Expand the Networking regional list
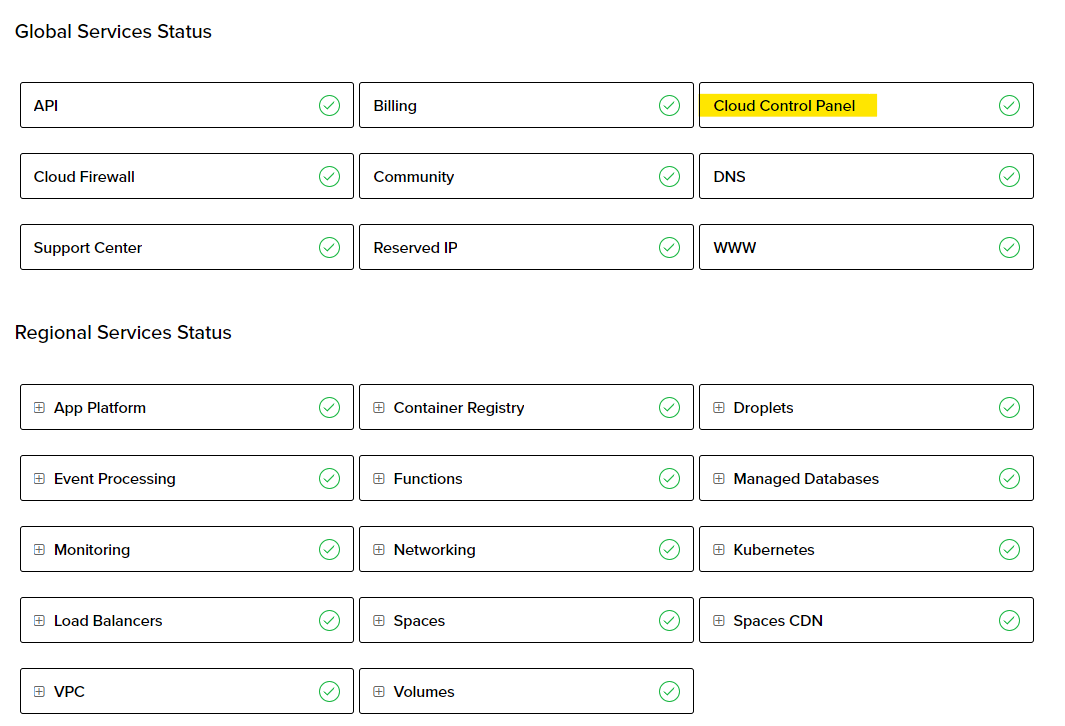Image resolution: width=1065 pixels, height=726 pixels. [379, 549]
